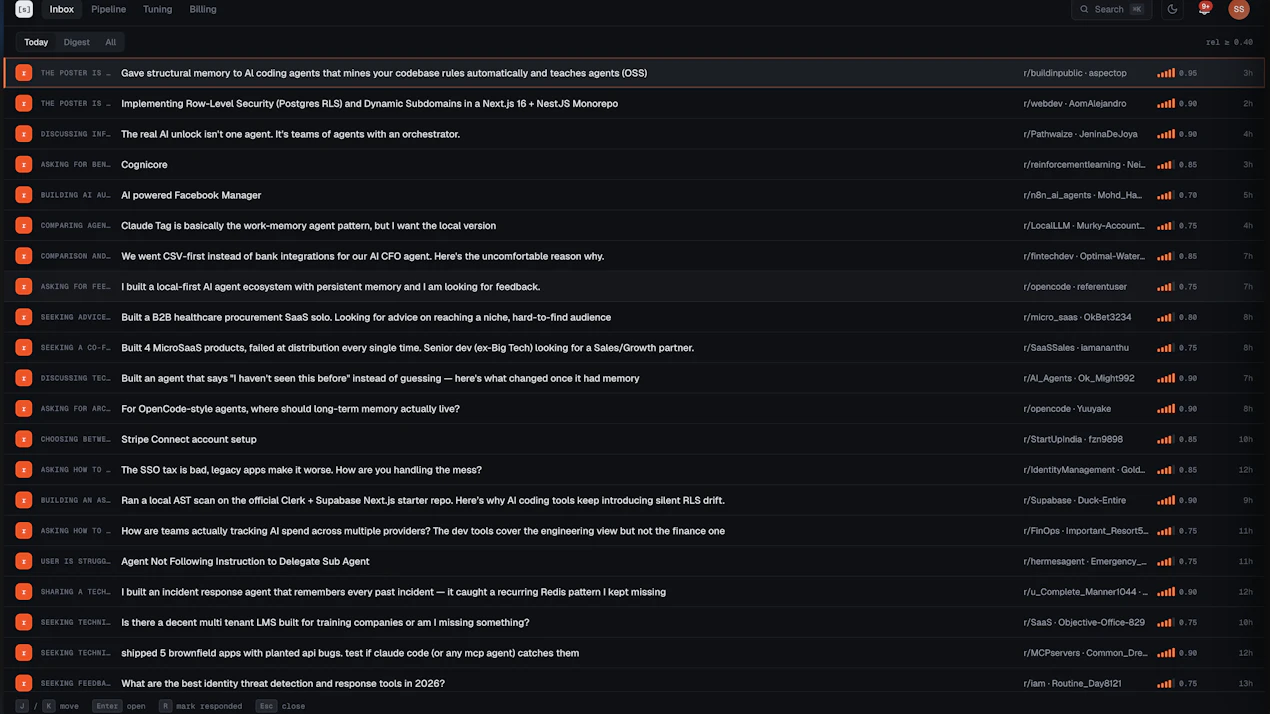Click the rel ≥ 0.40 threshold control
Image resolution: width=1270 pixels, height=714 pixels.
click(1229, 42)
